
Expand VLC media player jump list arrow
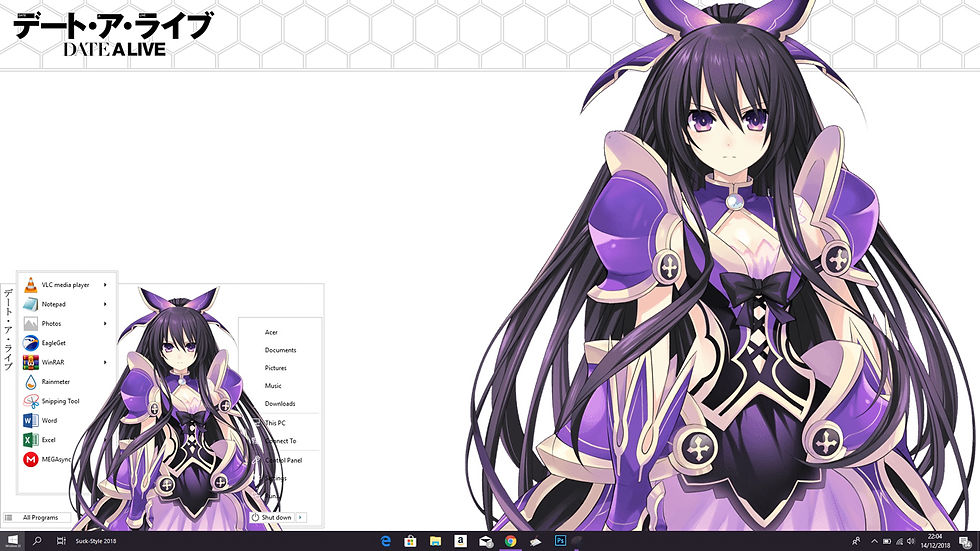point(105,285)
